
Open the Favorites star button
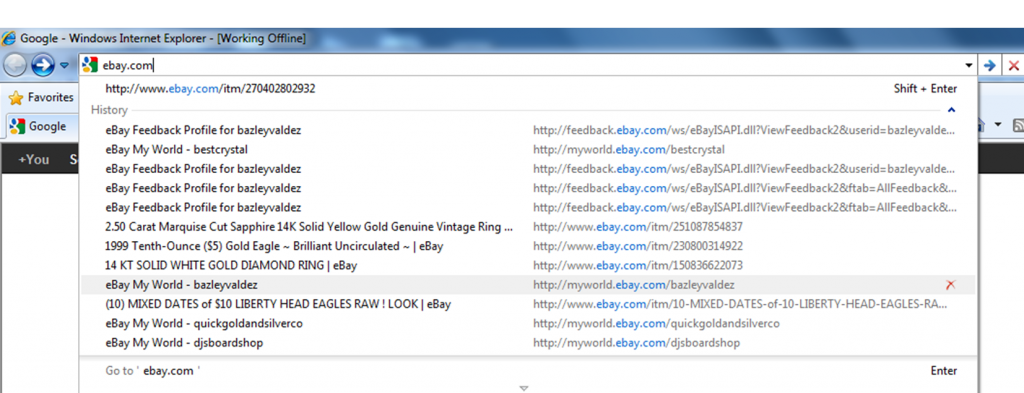[41, 98]
